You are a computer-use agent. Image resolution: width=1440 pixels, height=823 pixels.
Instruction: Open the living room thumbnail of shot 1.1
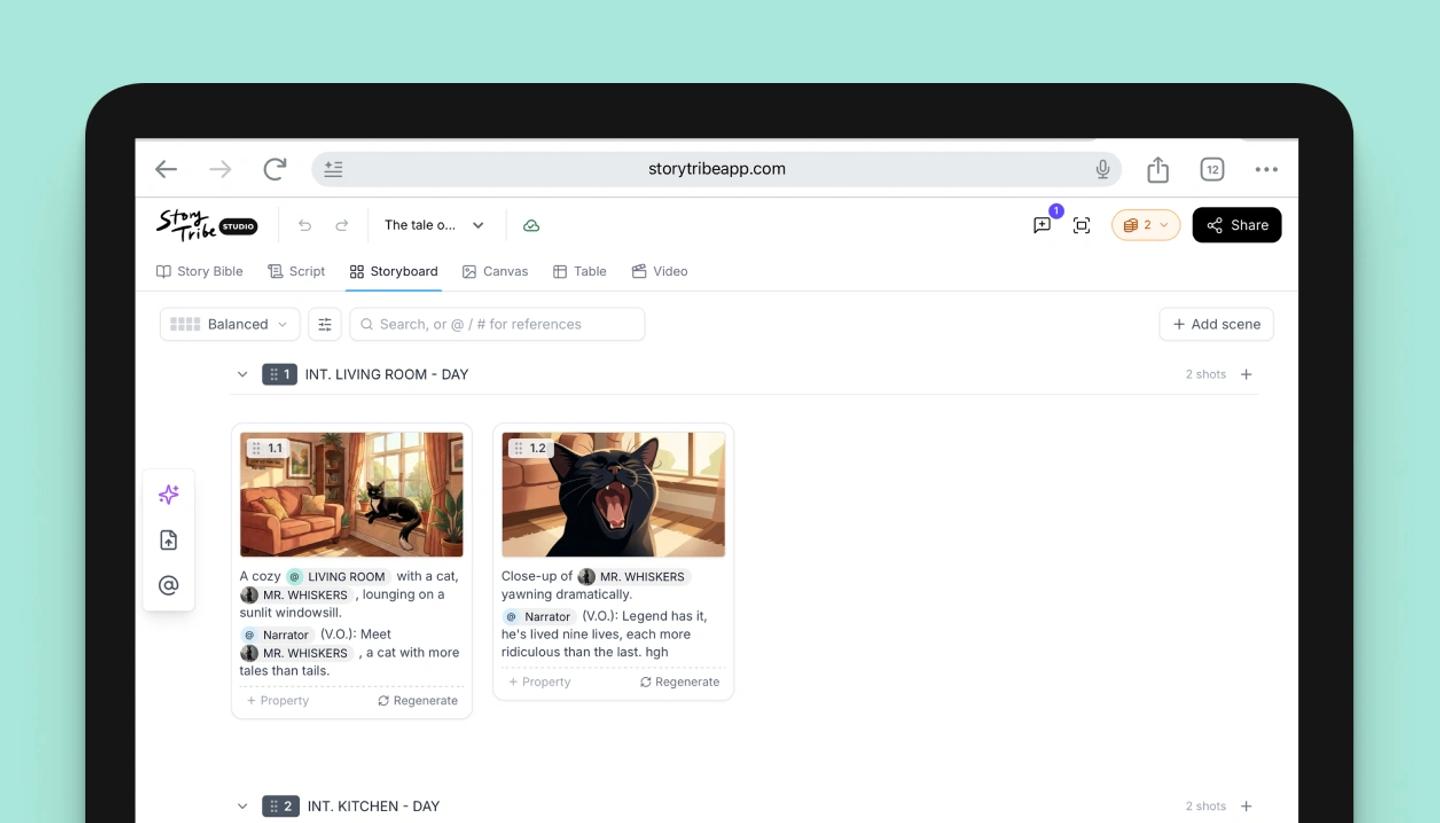tap(351, 494)
